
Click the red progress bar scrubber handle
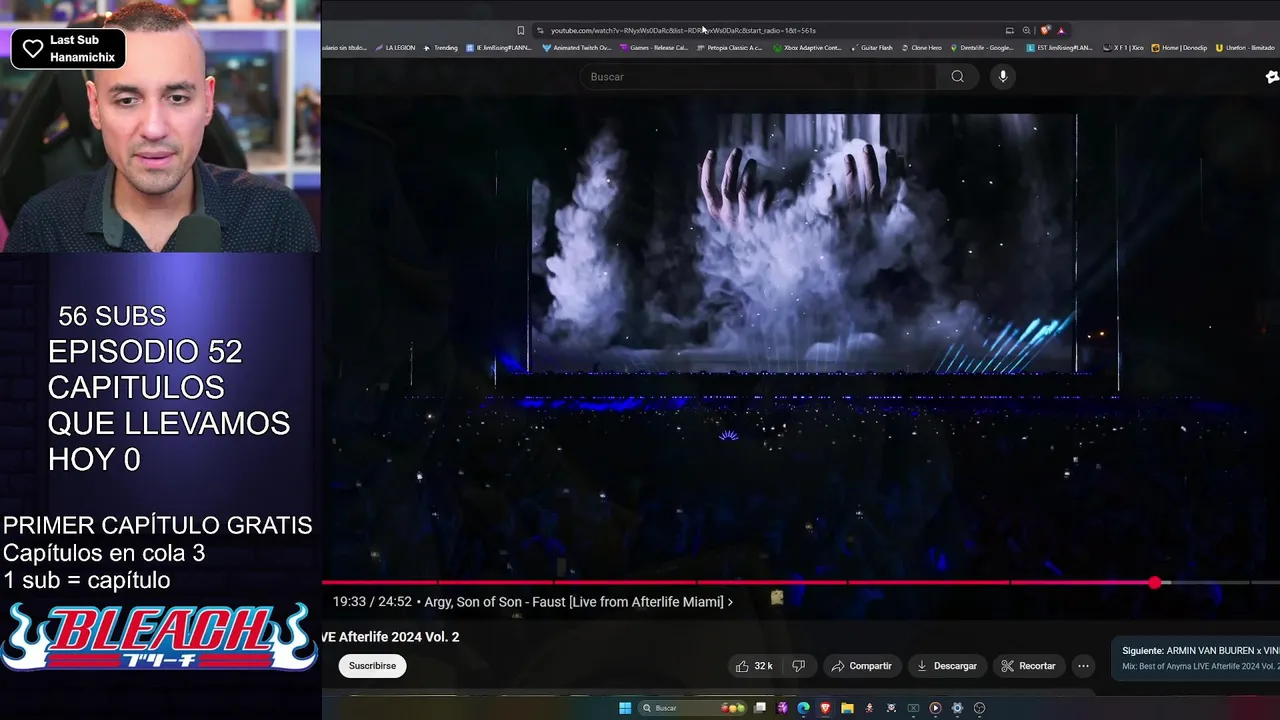coord(1155,582)
